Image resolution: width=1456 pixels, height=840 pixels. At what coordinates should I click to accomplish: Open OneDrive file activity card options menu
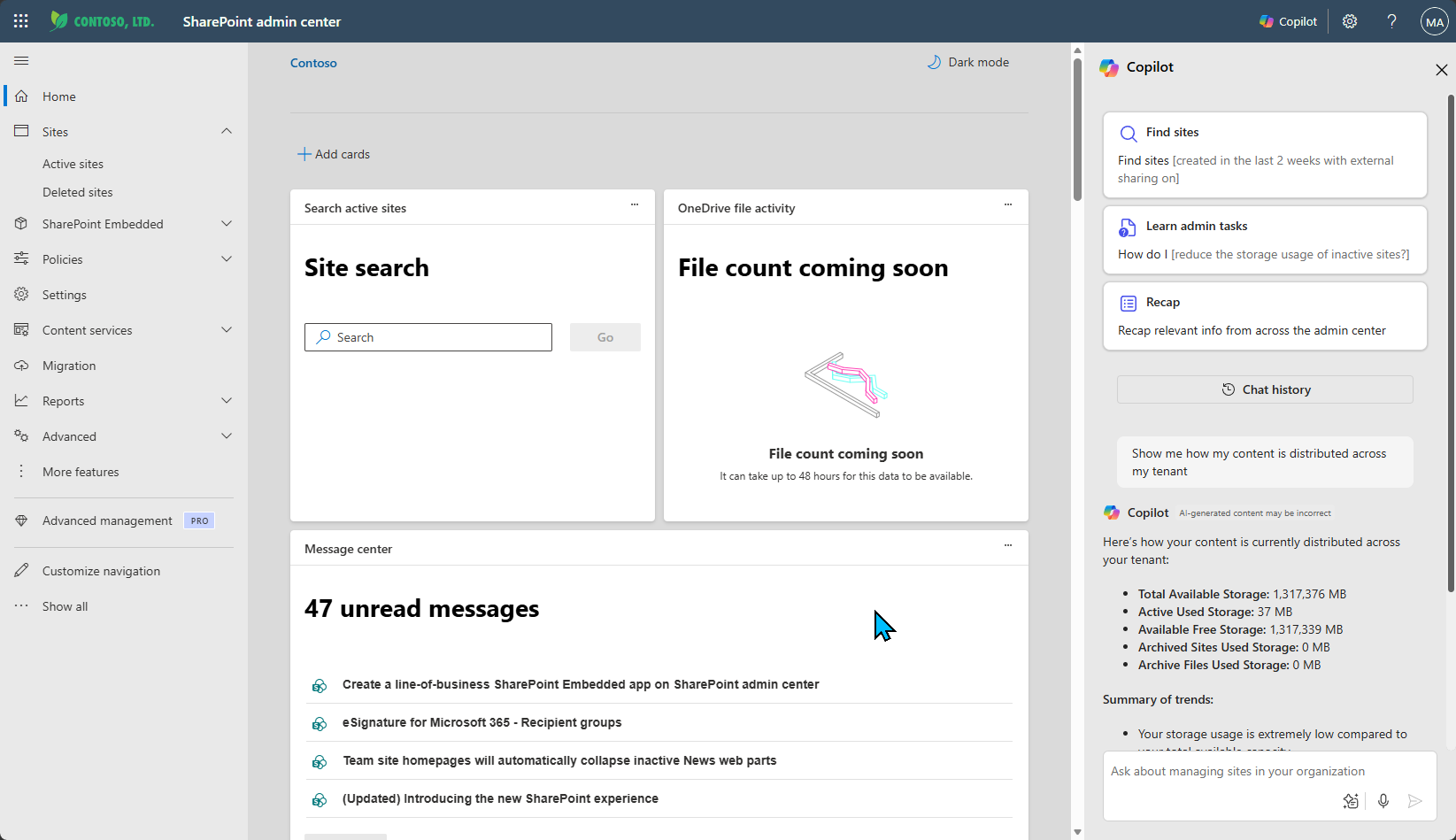tap(1008, 204)
